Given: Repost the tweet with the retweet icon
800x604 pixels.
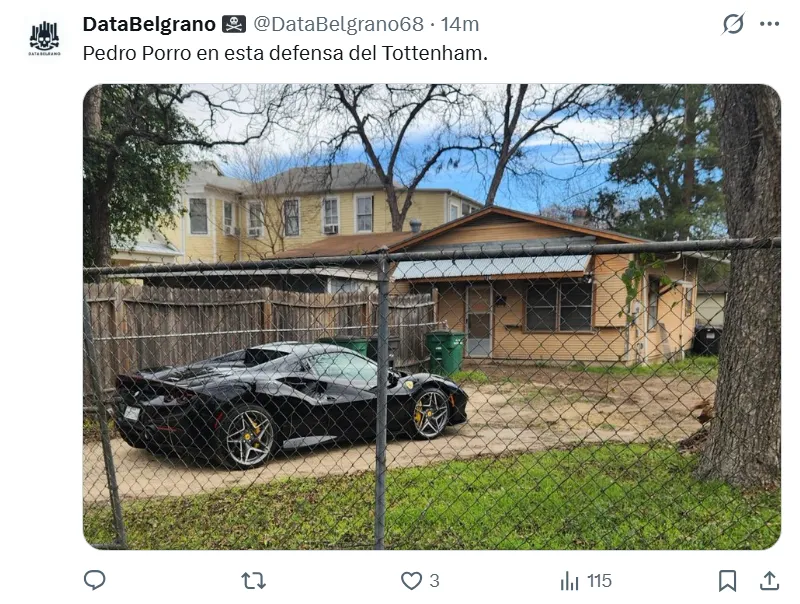Looking at the screenshot, I should coord(254,581).
